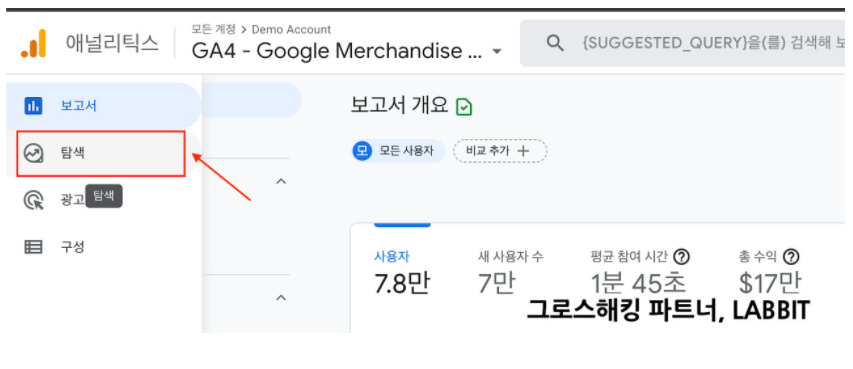
Task: Open the 구성 configure table icon
Action: point(33,247)
